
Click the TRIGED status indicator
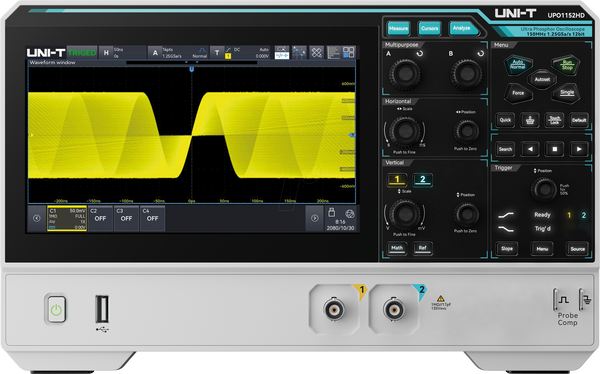pyautogui.click(x=82, y=52)
